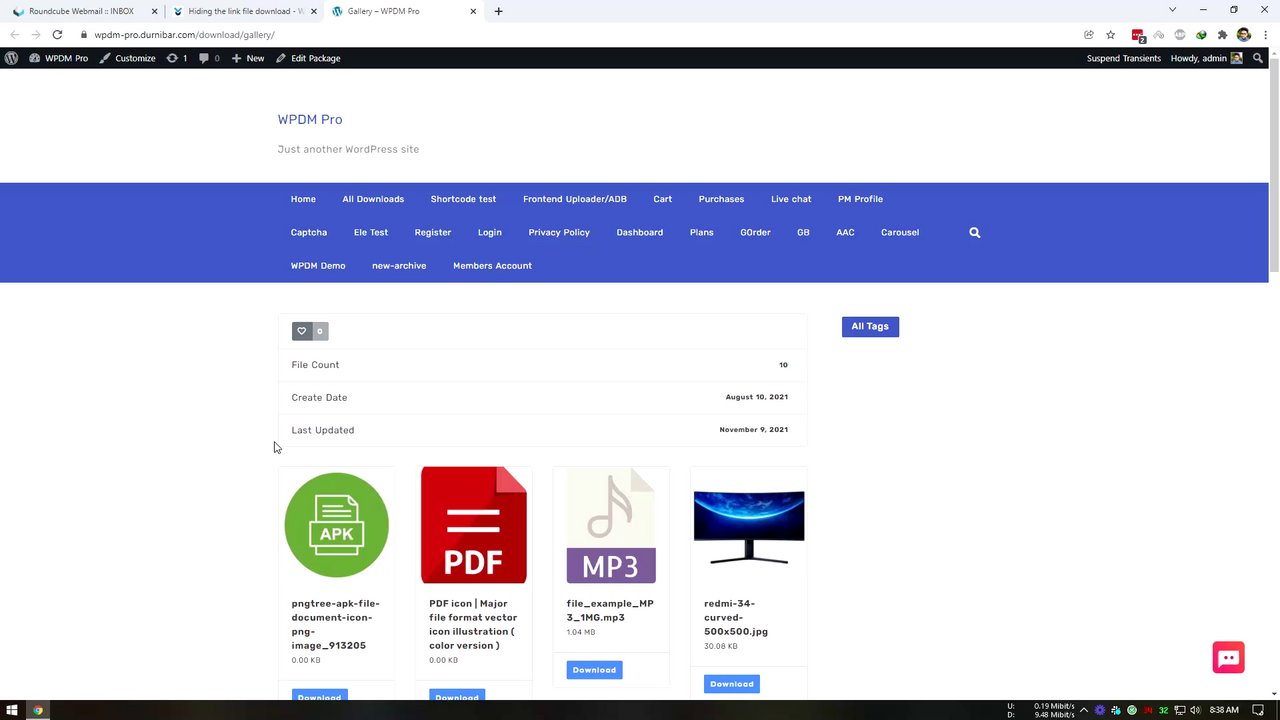
Task: Open the MP3 file icon thumbnail
Action: [611, 525]
